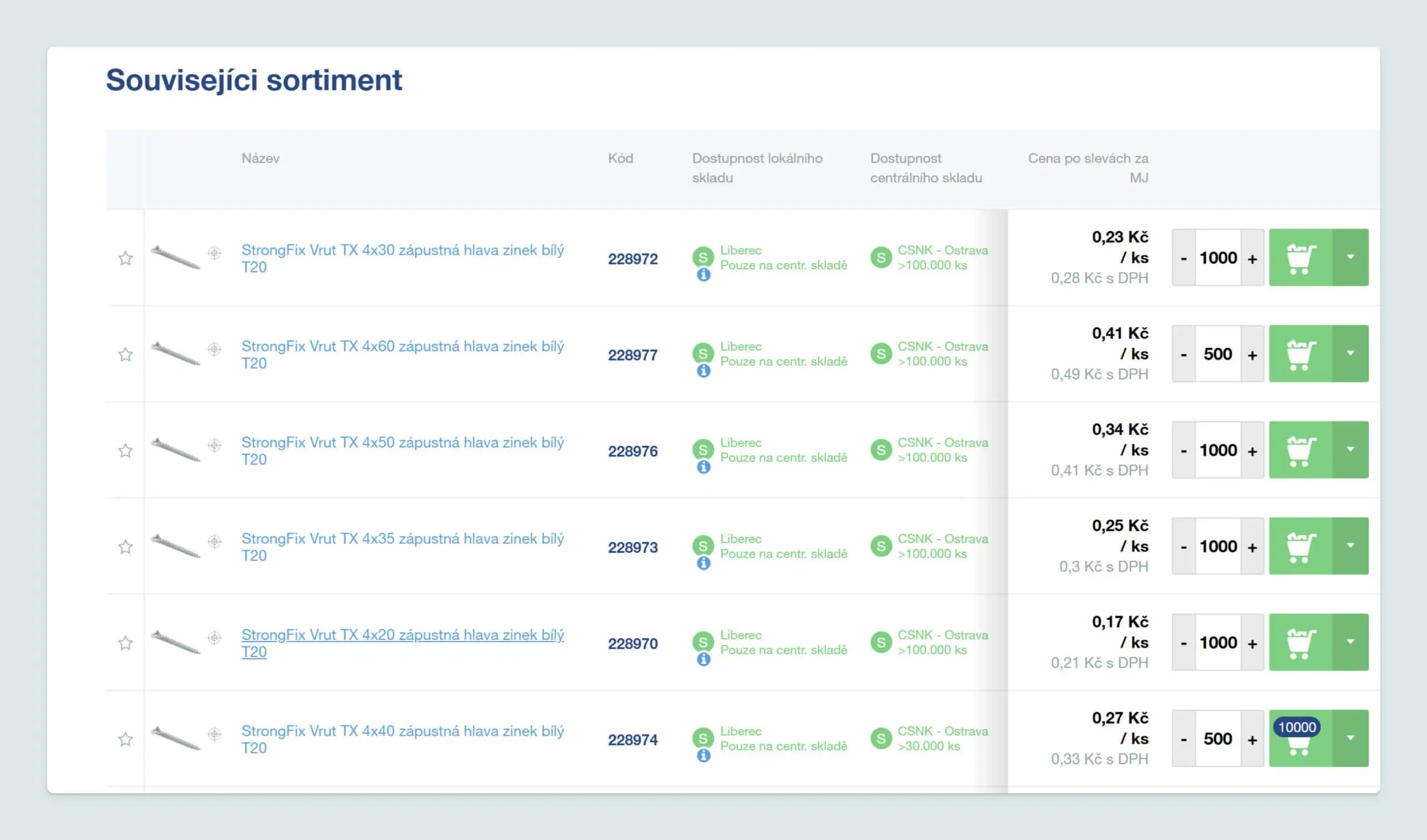
Task: Click the quantity field of the 4x60 screw
Action: click(1218, 354)
